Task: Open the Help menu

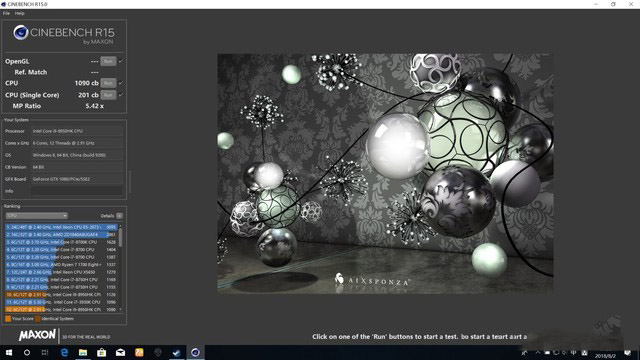Action: [20, 13]
